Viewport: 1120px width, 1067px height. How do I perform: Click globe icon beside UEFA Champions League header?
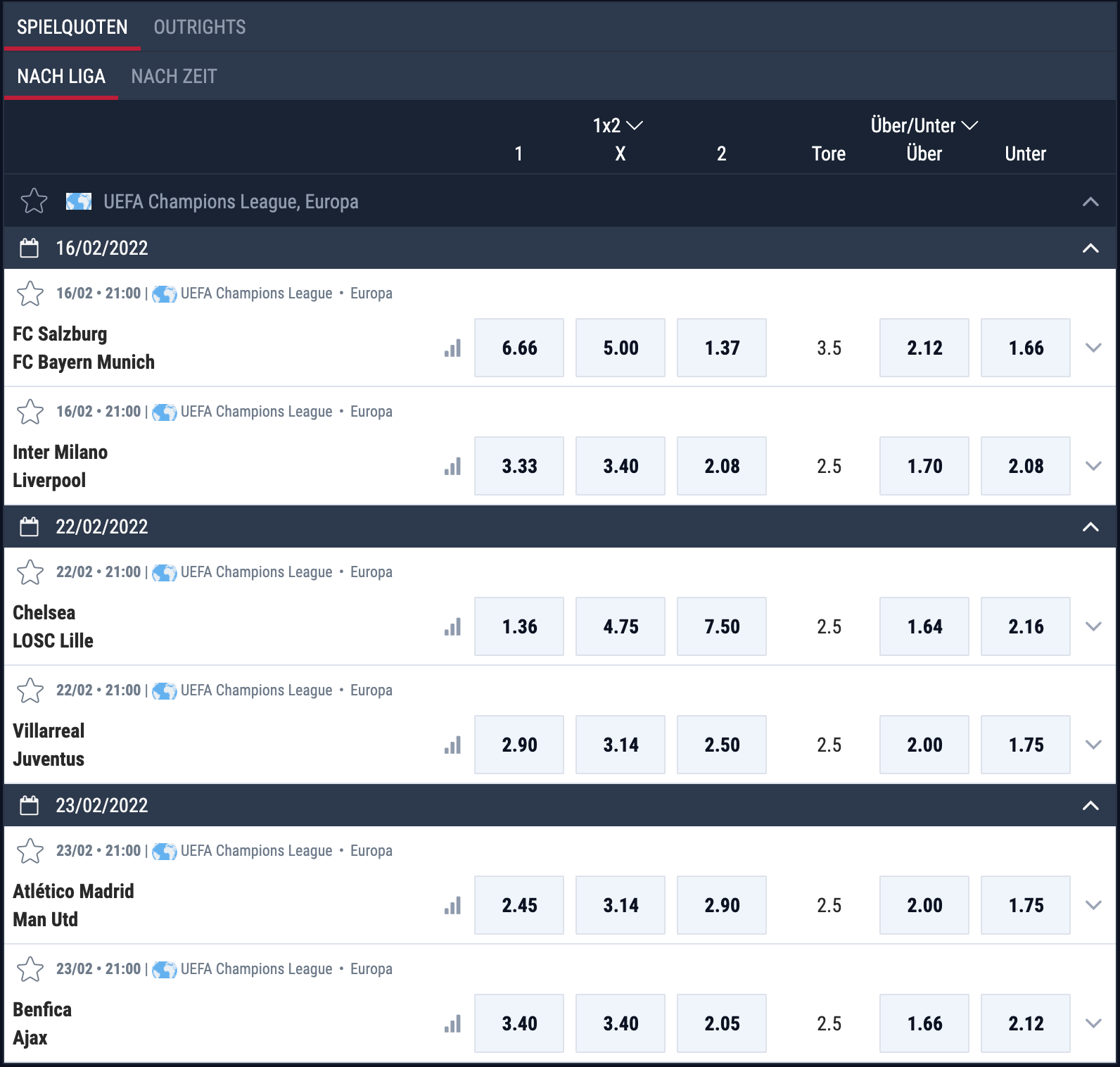pos(79,202)
